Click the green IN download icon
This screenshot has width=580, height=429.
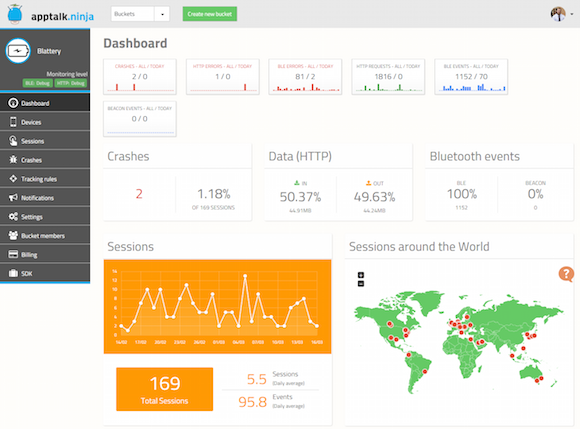pos(297,183)
